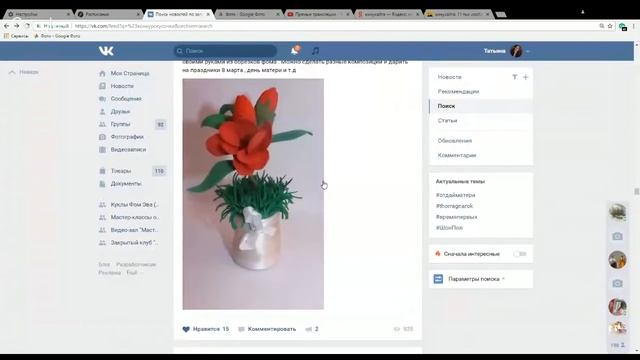Image resolution: width=640 pixels, height=360 pixels.
Task: Select the Комментарии tab
Action: tap(457, 156)
